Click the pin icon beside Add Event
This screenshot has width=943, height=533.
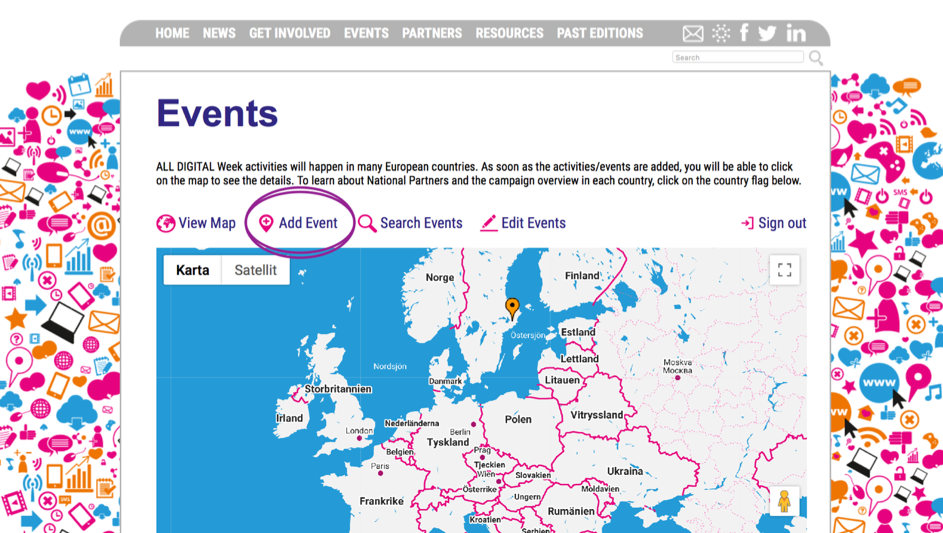point(266,223)
